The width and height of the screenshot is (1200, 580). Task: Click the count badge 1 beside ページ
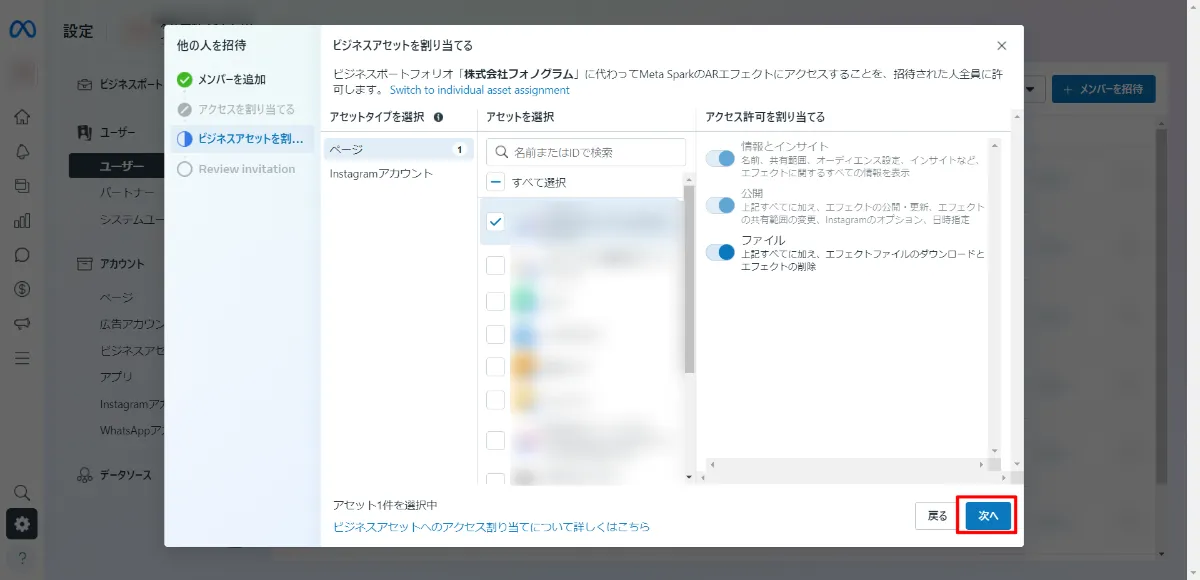tap(460, 150)
